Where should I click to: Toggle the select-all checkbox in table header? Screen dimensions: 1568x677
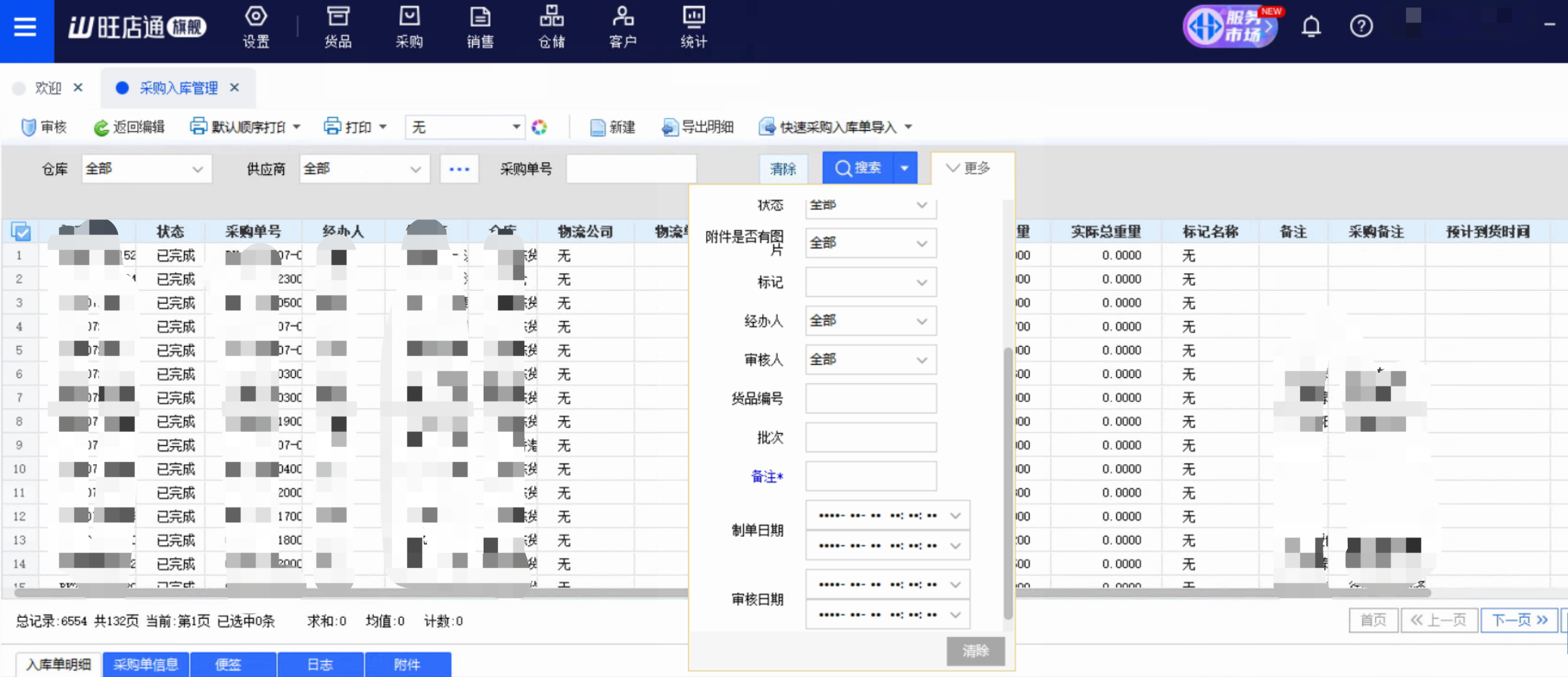click(21, 232)
